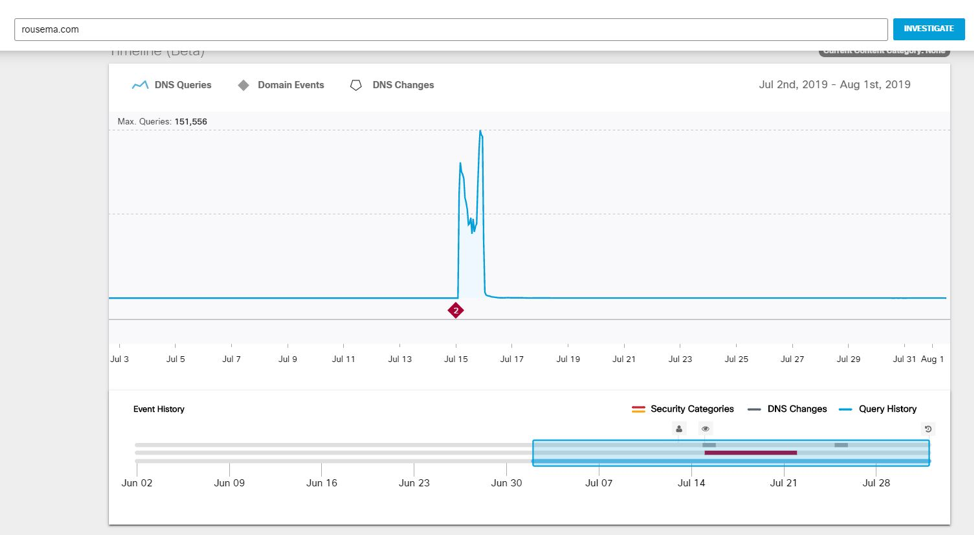Click the blue selected range in Event History

[620, 453]
